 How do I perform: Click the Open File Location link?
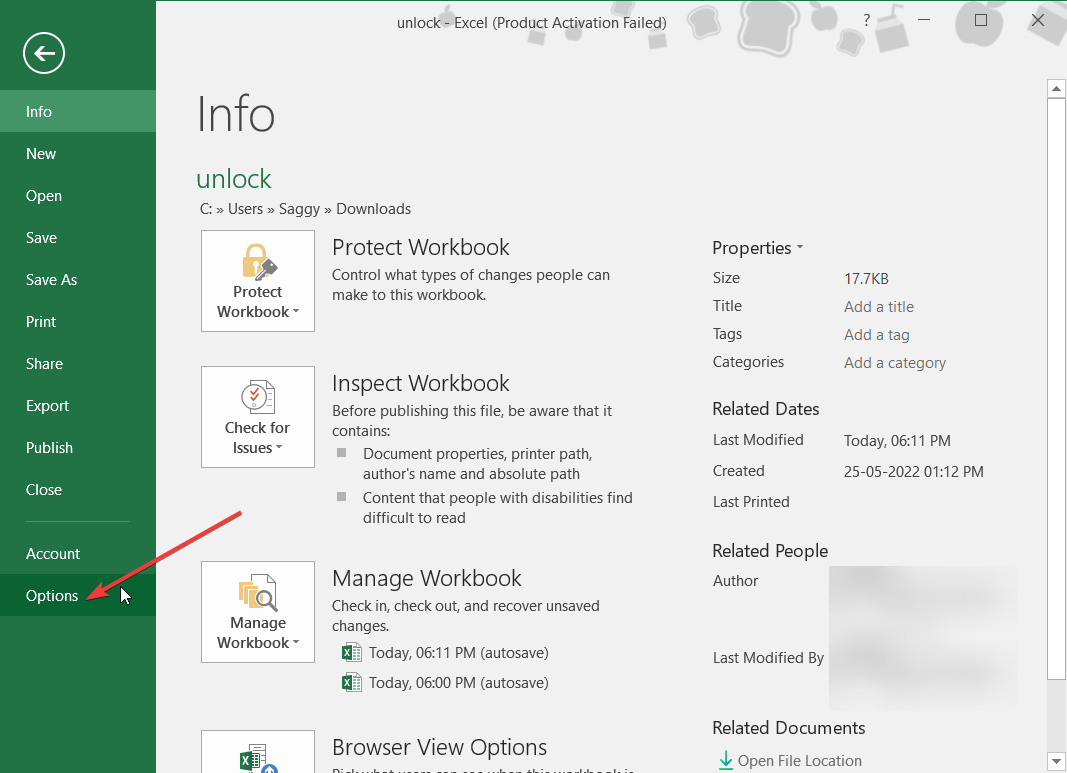click(800, 761)
